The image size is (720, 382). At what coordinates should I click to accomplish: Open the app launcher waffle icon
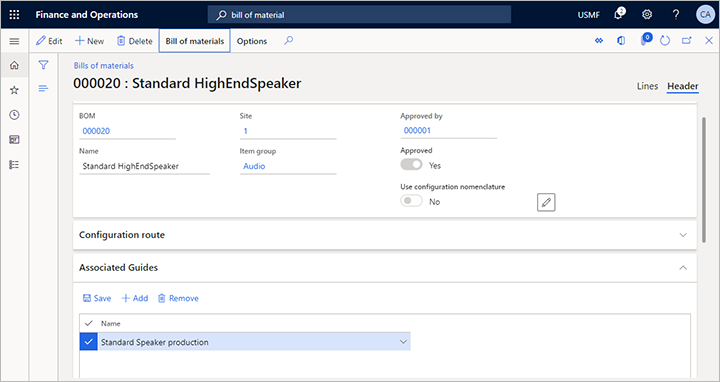pos(14,15)
